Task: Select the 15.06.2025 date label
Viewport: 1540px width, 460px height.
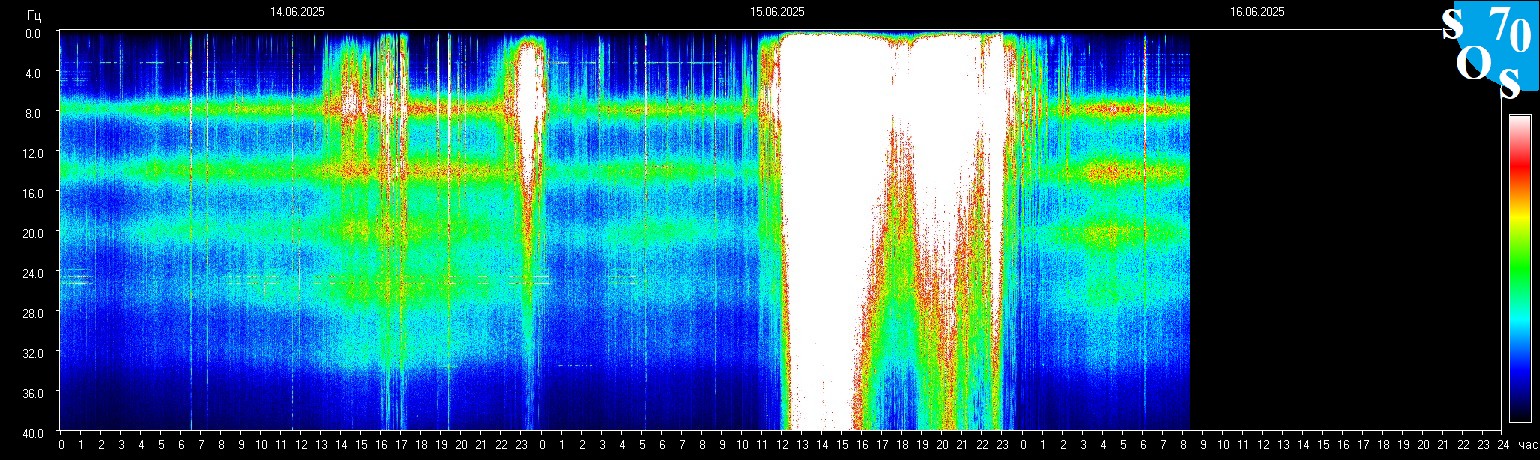Action: [x=777, y=12]
